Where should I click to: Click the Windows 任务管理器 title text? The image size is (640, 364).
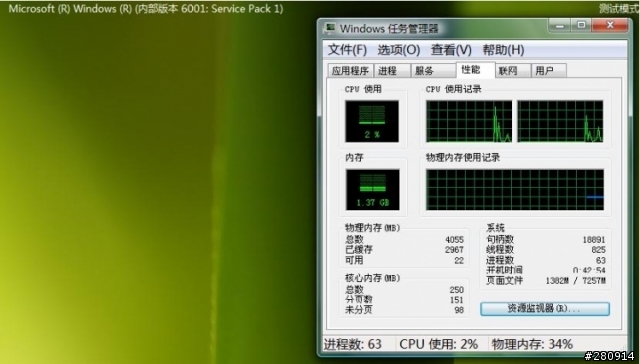[x=389, y=29]
